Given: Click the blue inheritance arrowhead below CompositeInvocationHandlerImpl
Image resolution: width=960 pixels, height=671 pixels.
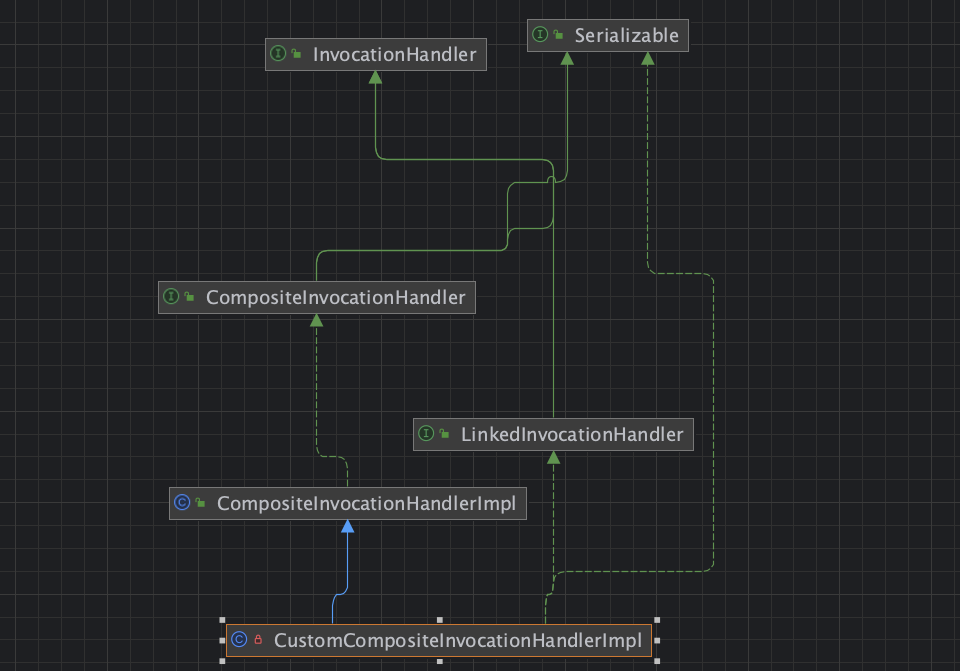Looking at the screenshot, I should coord(347,527).
